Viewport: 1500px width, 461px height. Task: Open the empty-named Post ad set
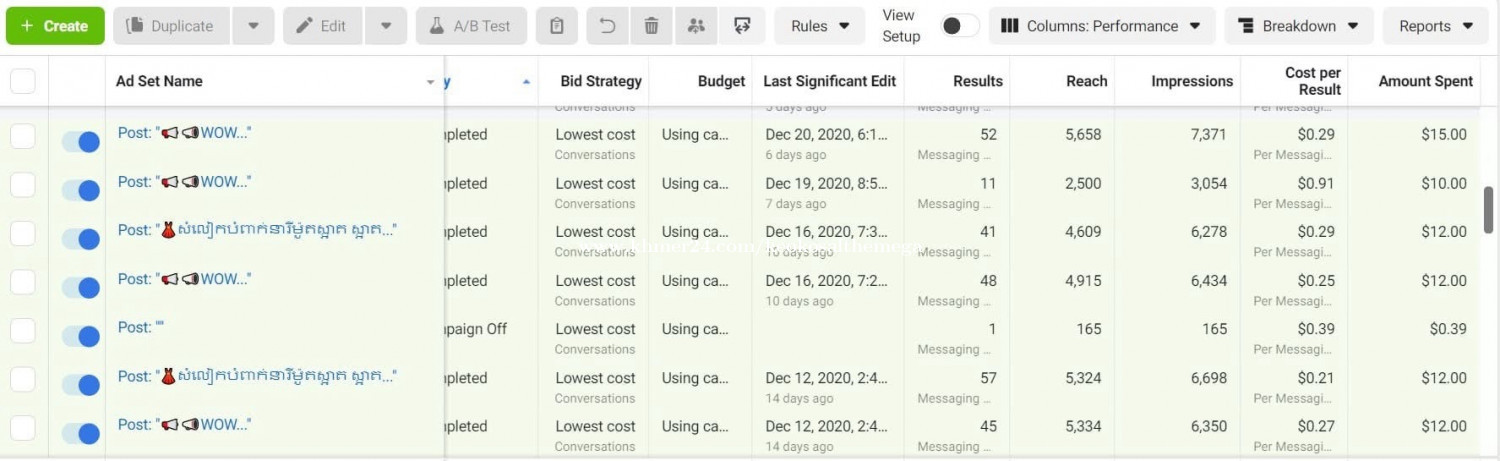pos(141,327)
